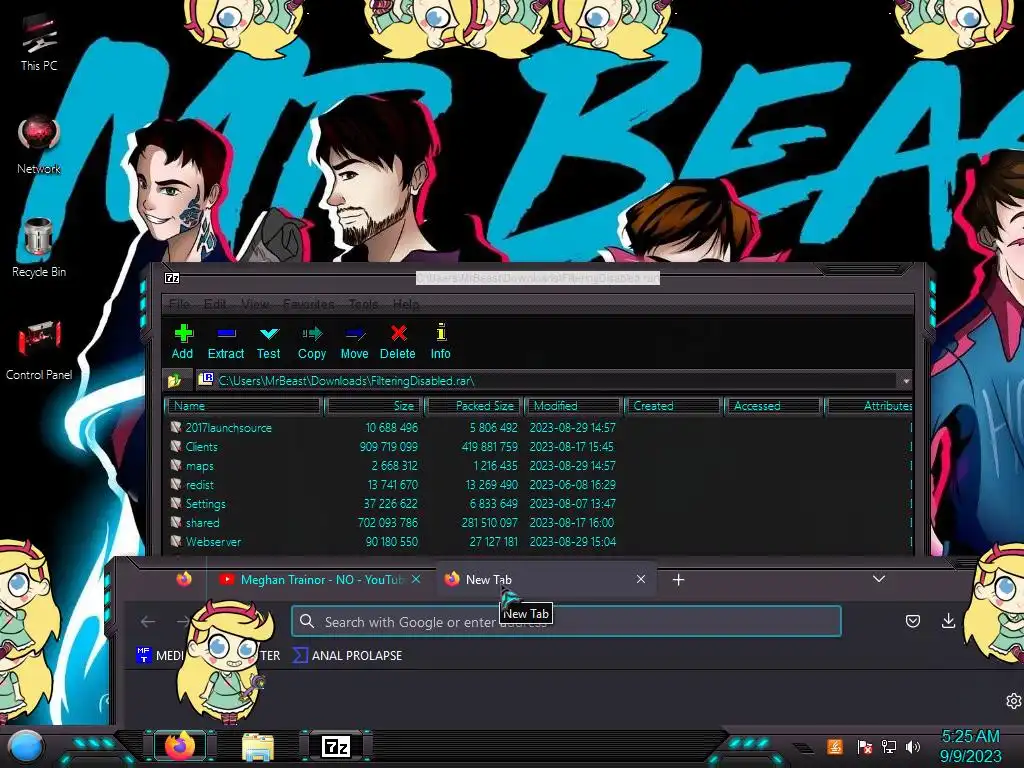
Task: Sort by the Size column header
Action: click(375, 406)
